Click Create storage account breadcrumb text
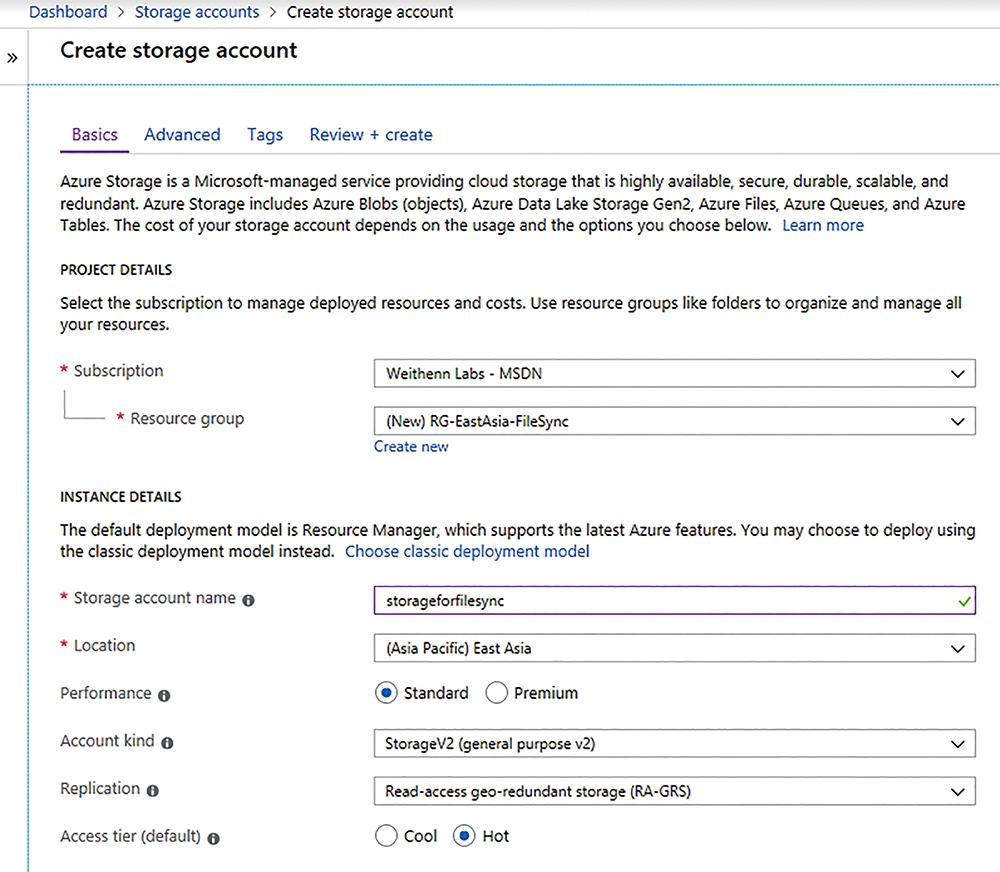This screenshot has height=872, width=1000. (x=370, y=11)
